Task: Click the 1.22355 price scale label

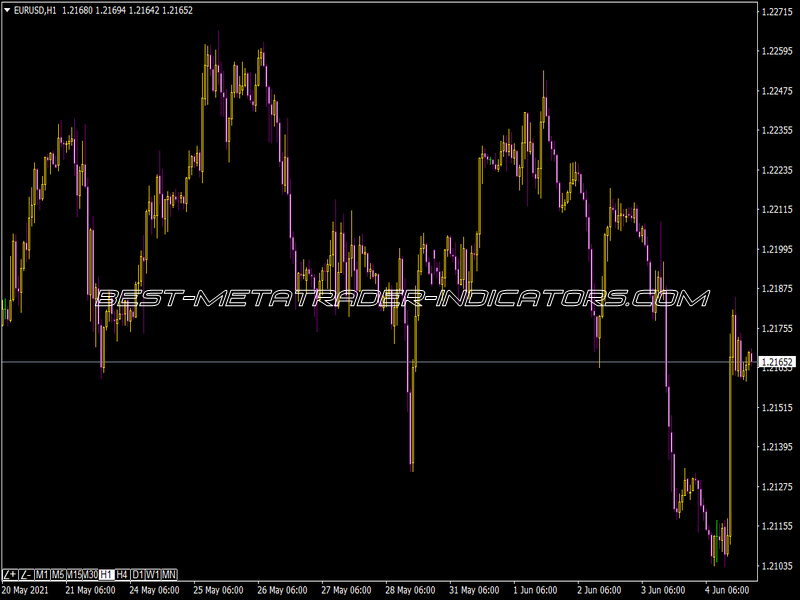Action: (x=777, y=130)
